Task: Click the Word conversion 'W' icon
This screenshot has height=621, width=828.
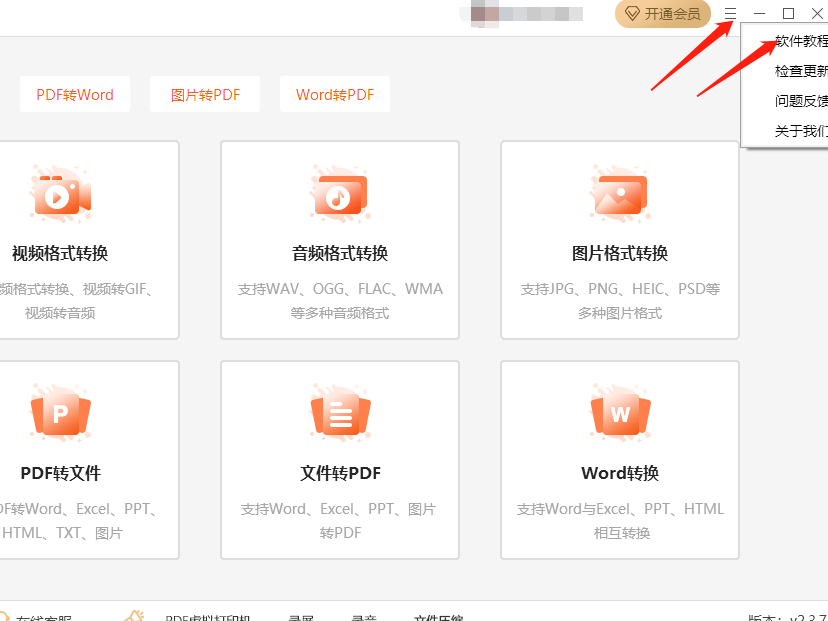Action: pyautogui.click(x=620, y=413)
